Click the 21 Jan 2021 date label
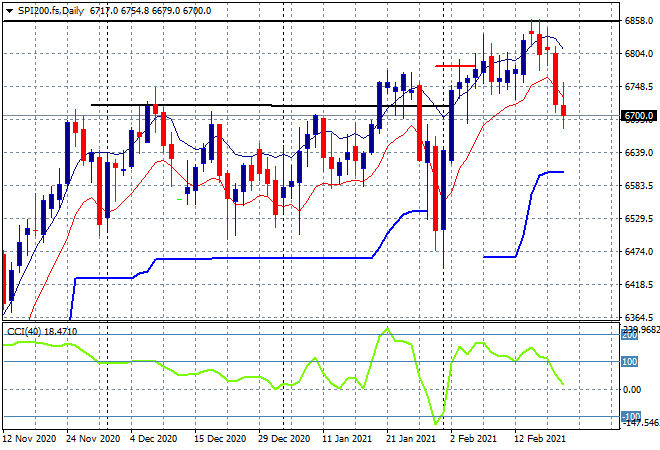Screen dimensions: 660x450 tap(411, 439)
